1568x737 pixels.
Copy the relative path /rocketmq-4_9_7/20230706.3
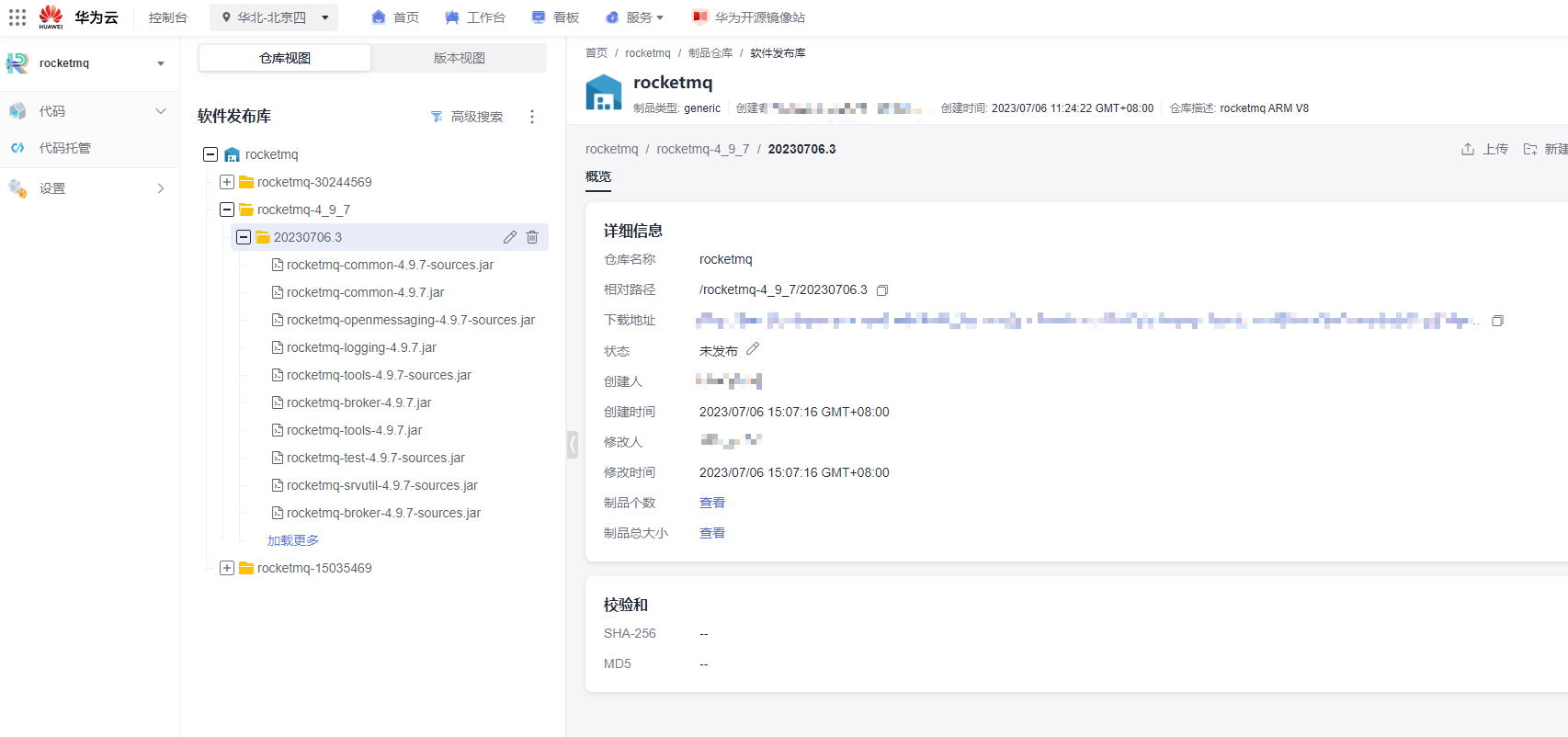[x=882, y=290]
